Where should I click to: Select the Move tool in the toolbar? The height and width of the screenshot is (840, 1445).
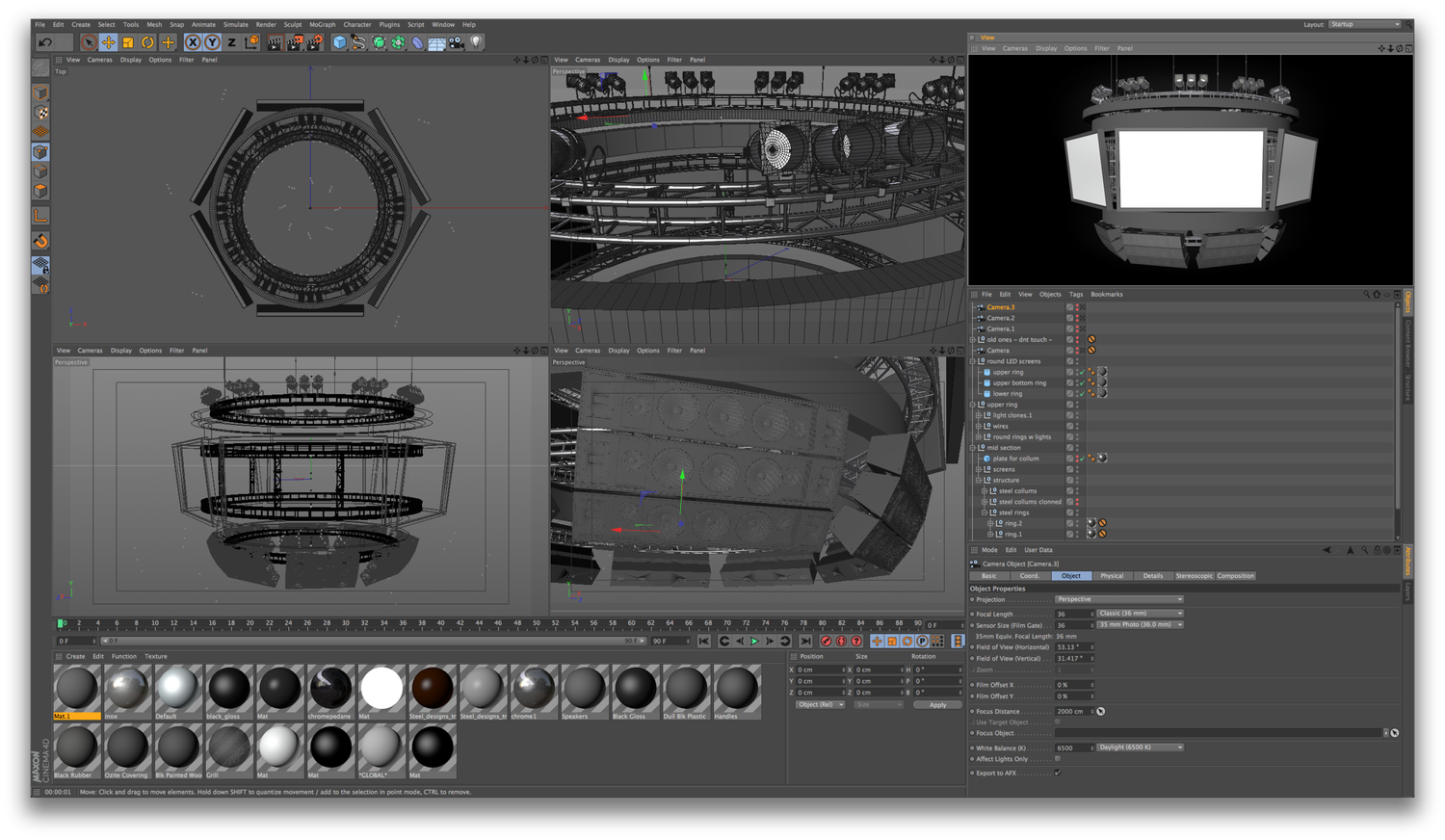[x=108, y=42]
